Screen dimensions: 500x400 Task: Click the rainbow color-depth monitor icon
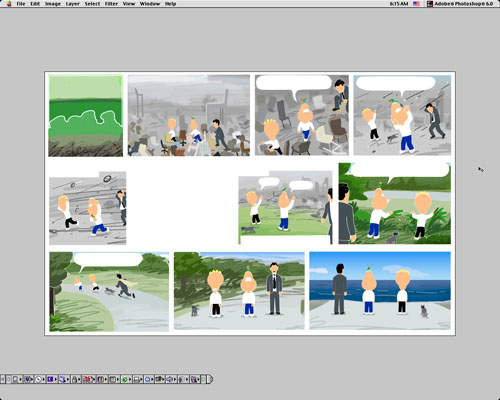pyautogui.click(x=100, y=379)
